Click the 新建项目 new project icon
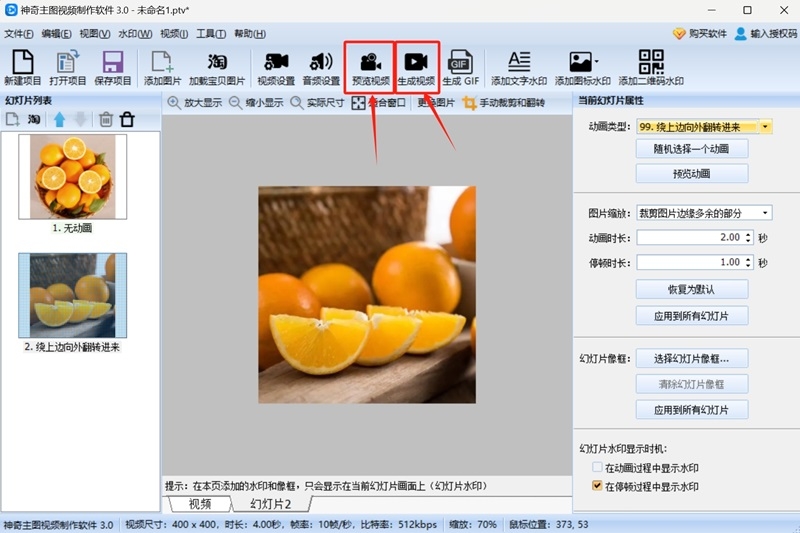Viewport: 800px width, 533px height. click(x=22, y=67)
